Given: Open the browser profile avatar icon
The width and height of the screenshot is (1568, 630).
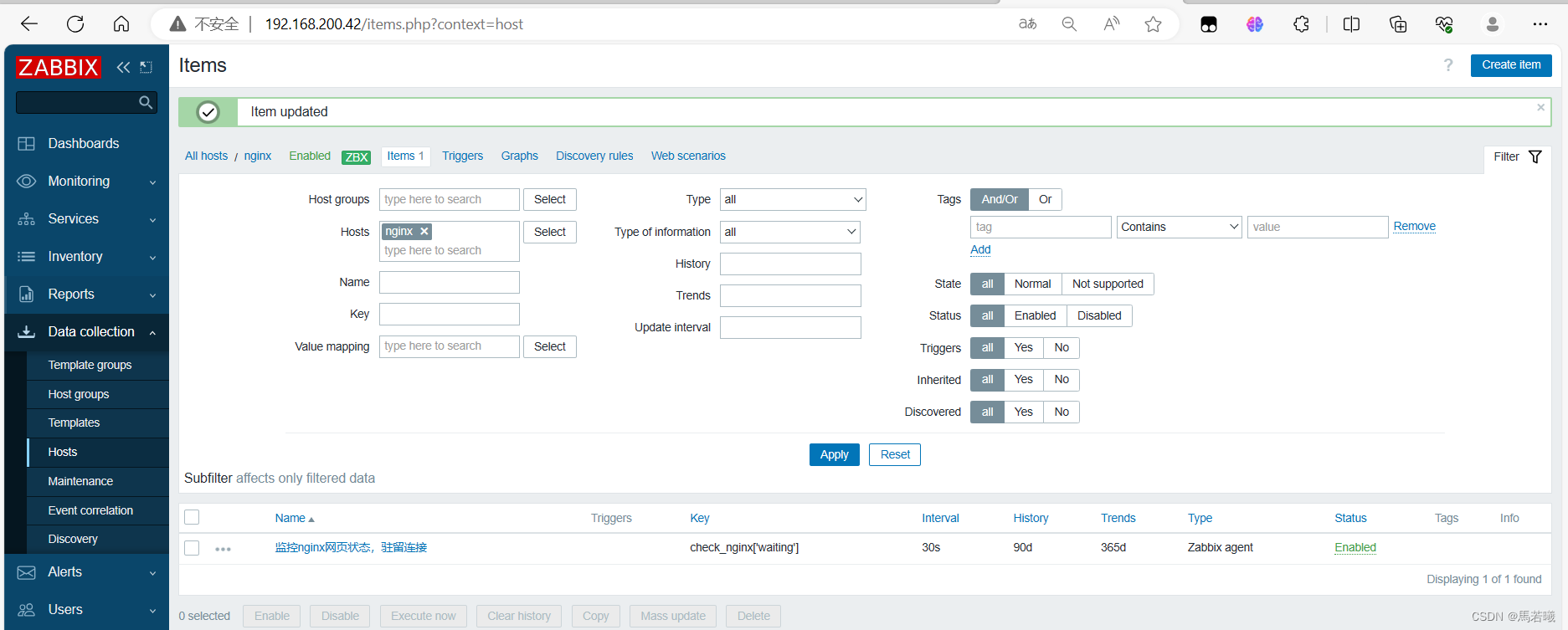Looking at the screenshot, I should tap(1492, 24).
